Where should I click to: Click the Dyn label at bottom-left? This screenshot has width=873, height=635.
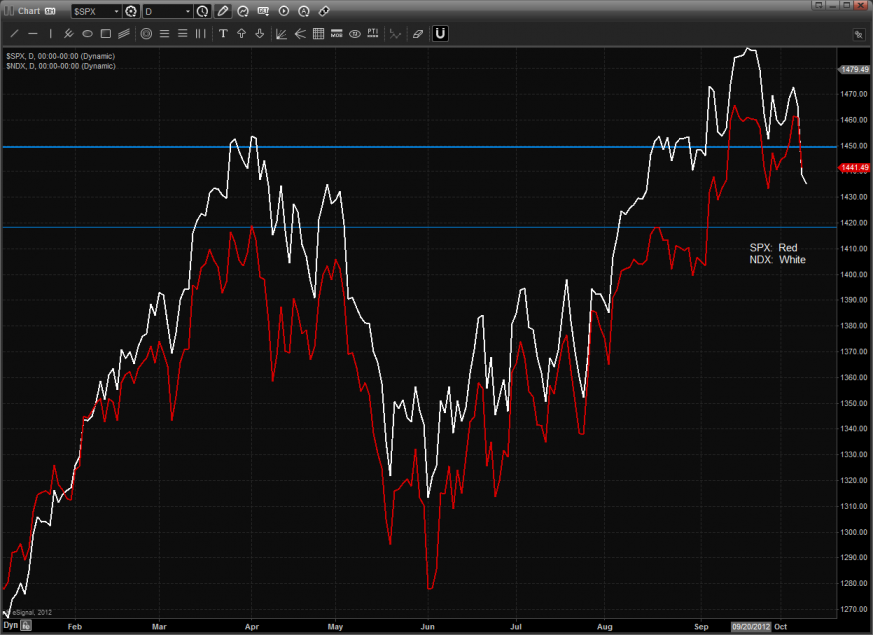pyautogui.click(x=11, y=626)
